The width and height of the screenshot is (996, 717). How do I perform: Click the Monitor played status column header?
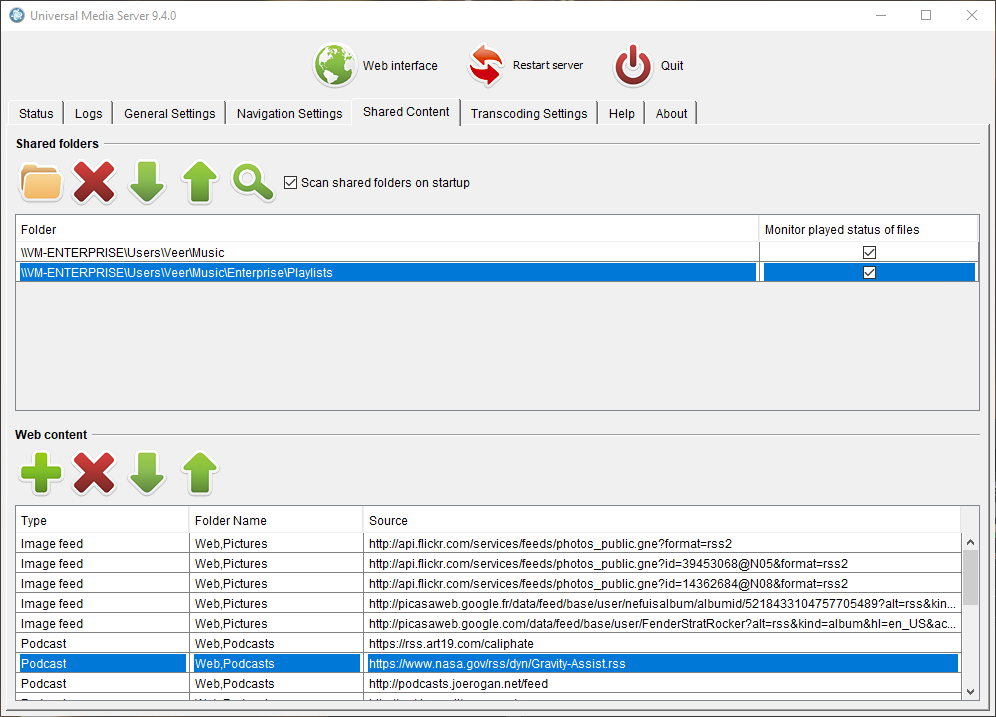(x=868, y=229)
